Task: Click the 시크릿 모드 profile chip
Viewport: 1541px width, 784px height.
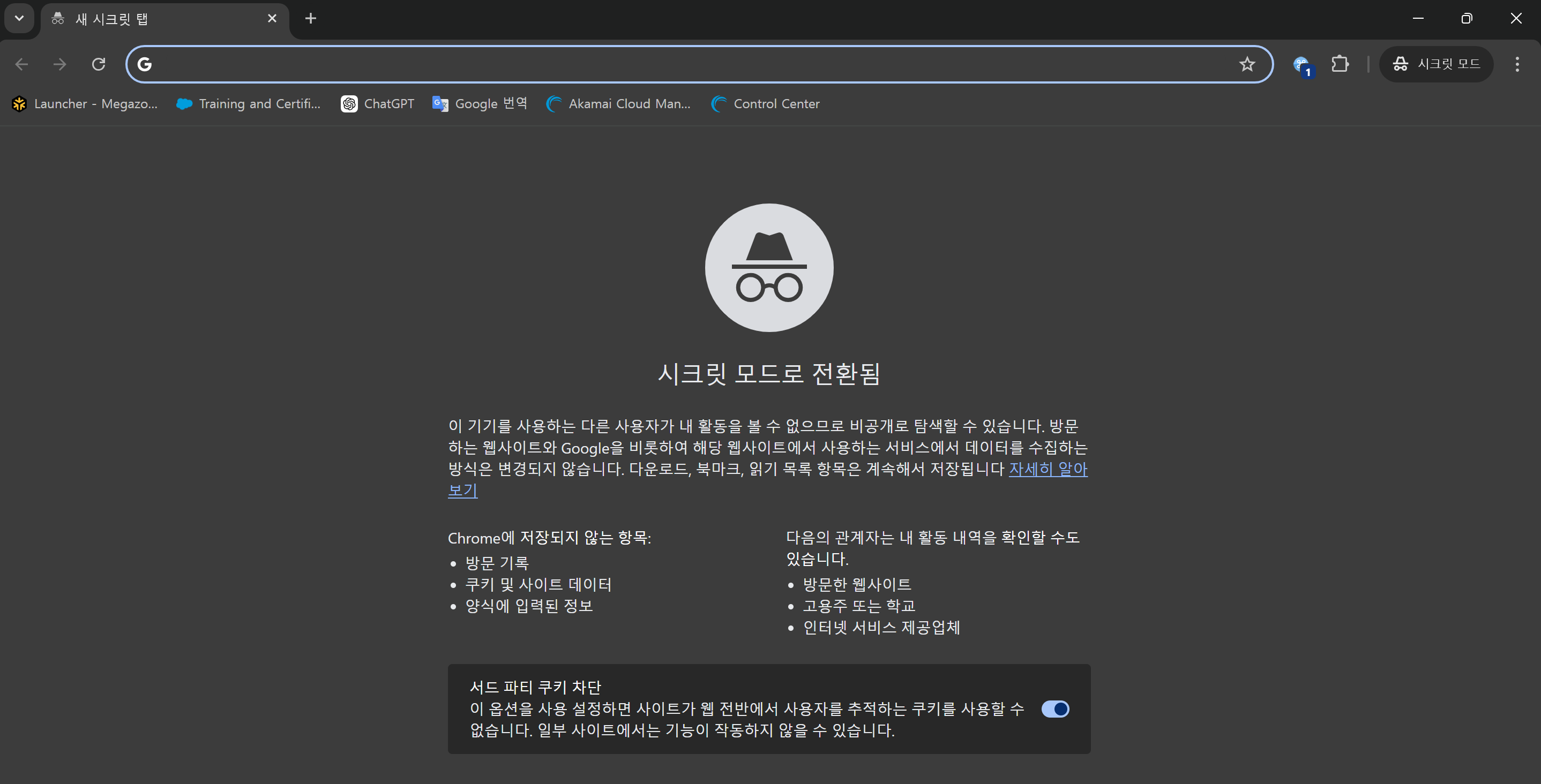Action: pyautogui.click(x=1436, y=64)
